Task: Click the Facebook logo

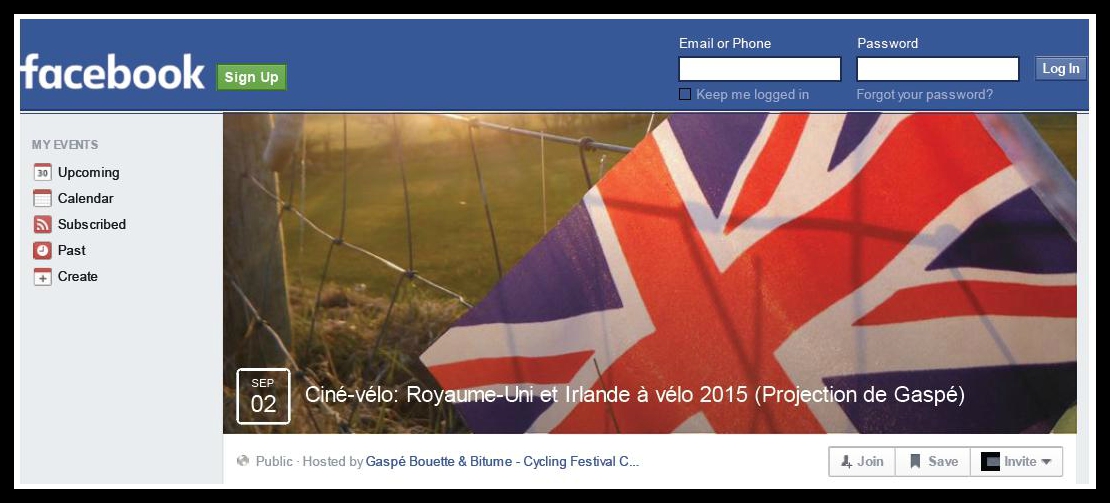Action: pos(113,72)
